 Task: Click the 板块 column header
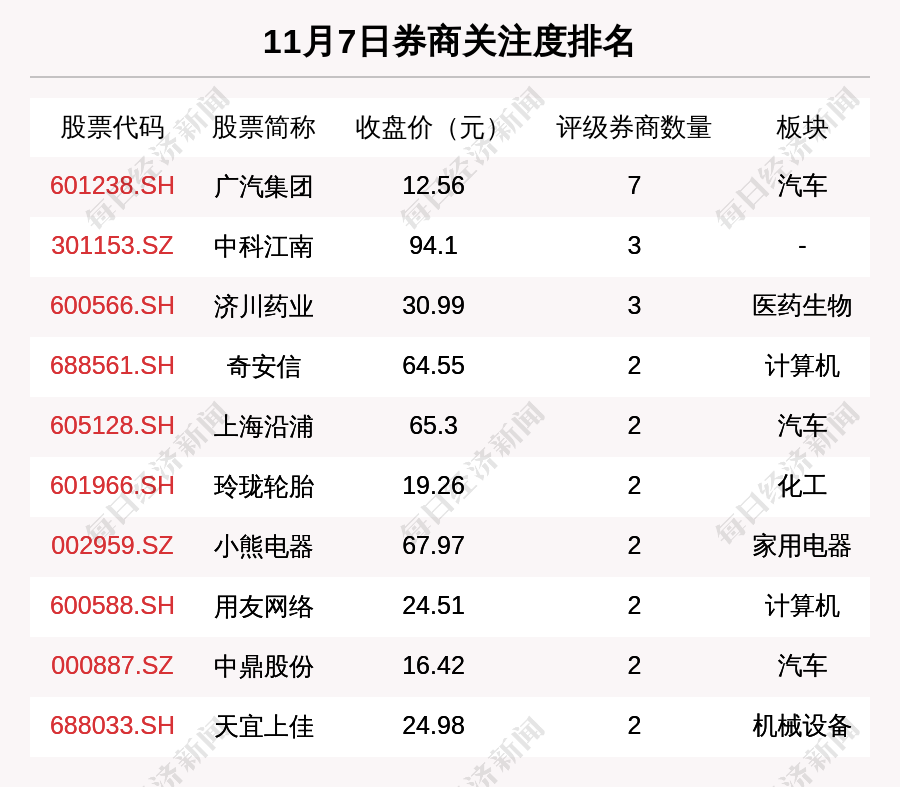click(x=802, y=127)
